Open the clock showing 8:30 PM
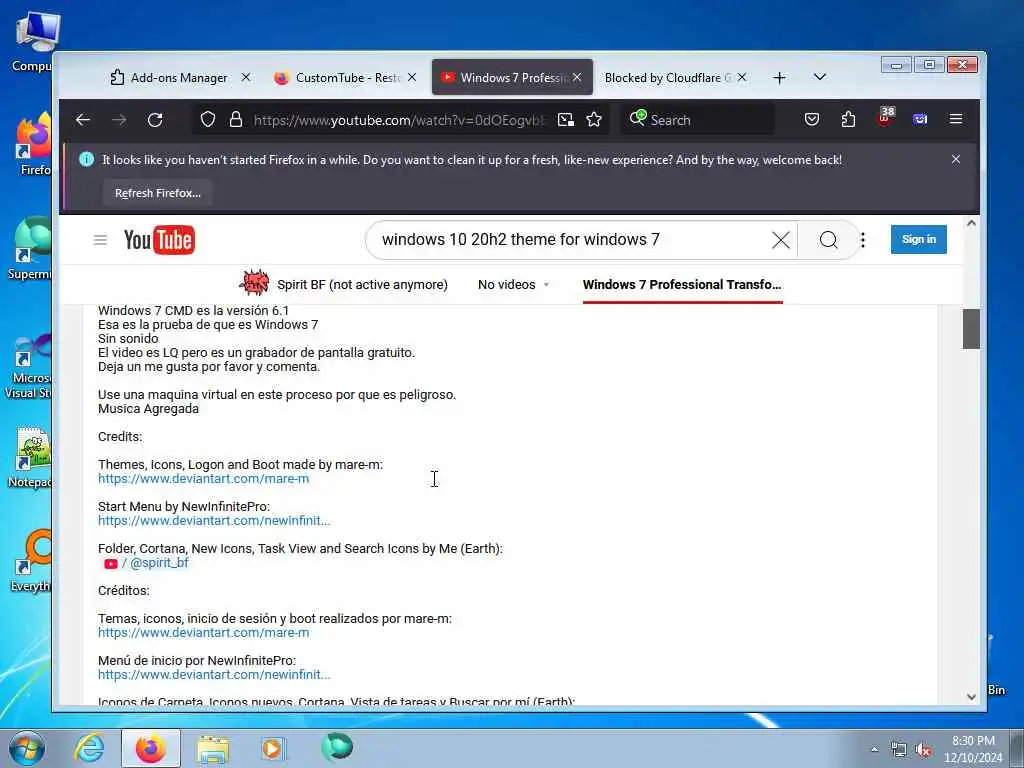Viewport: 1024px width, 768px height. point(973,749)
